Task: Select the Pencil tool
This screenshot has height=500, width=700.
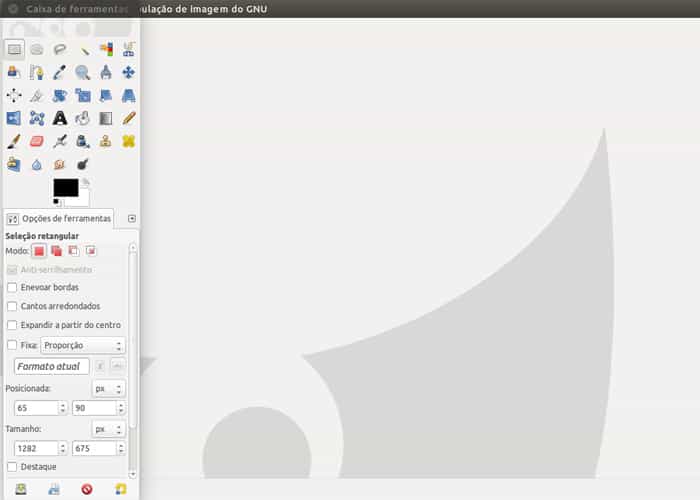Action: (x=129, y=118)
